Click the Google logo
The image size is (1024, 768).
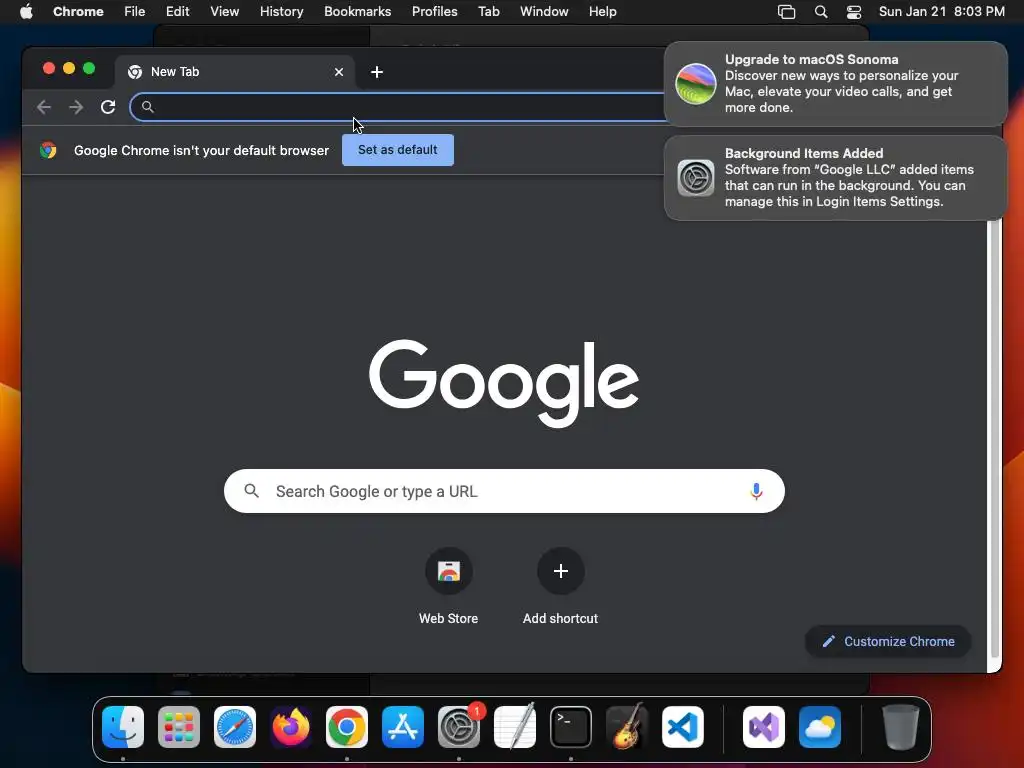coord(504,383)
